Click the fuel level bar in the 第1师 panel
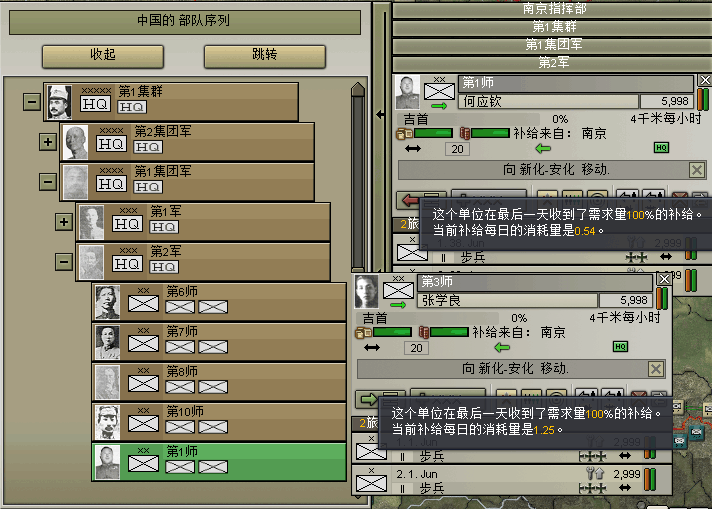The width and height of the screenshot is (712, 509). point(490,133)
